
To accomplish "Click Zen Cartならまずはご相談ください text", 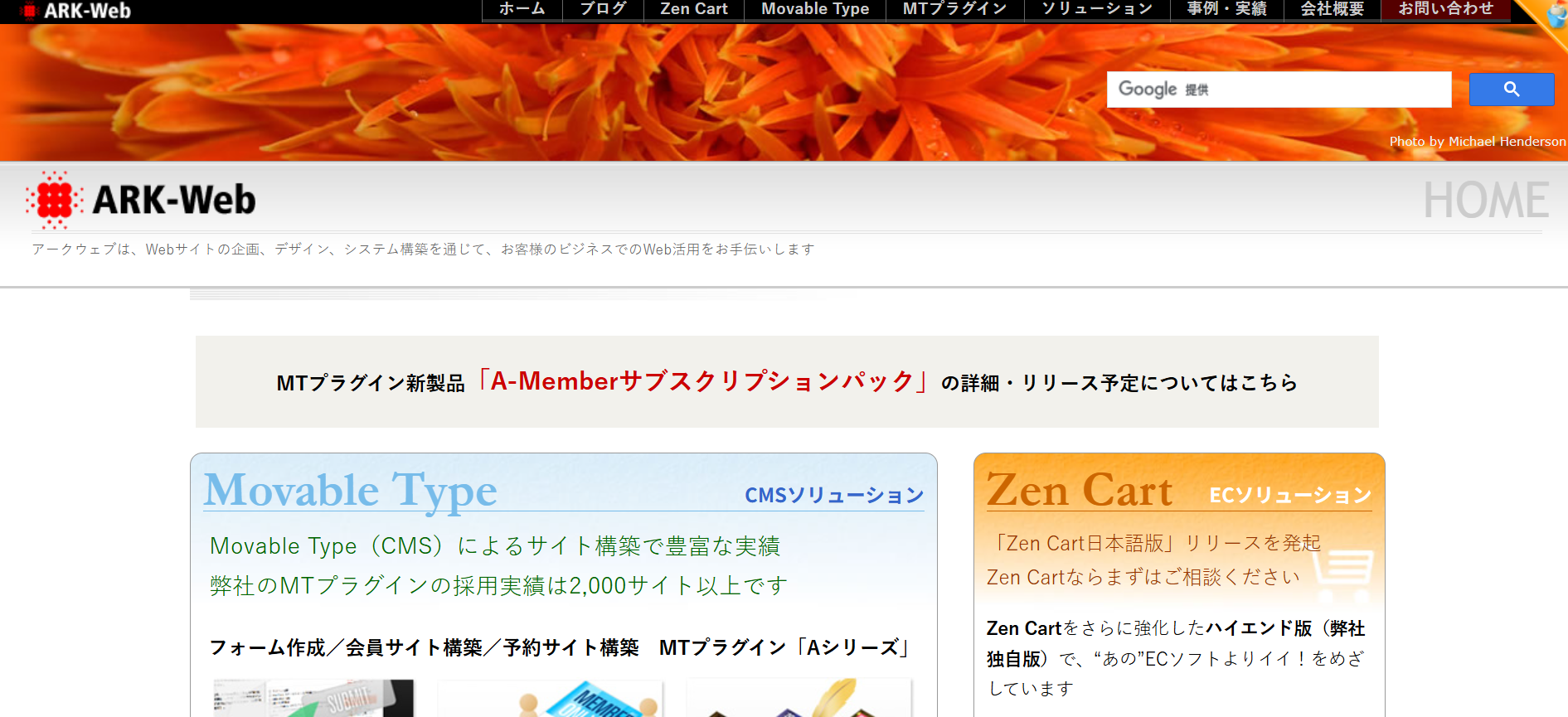I will (x=1143, y=577).
